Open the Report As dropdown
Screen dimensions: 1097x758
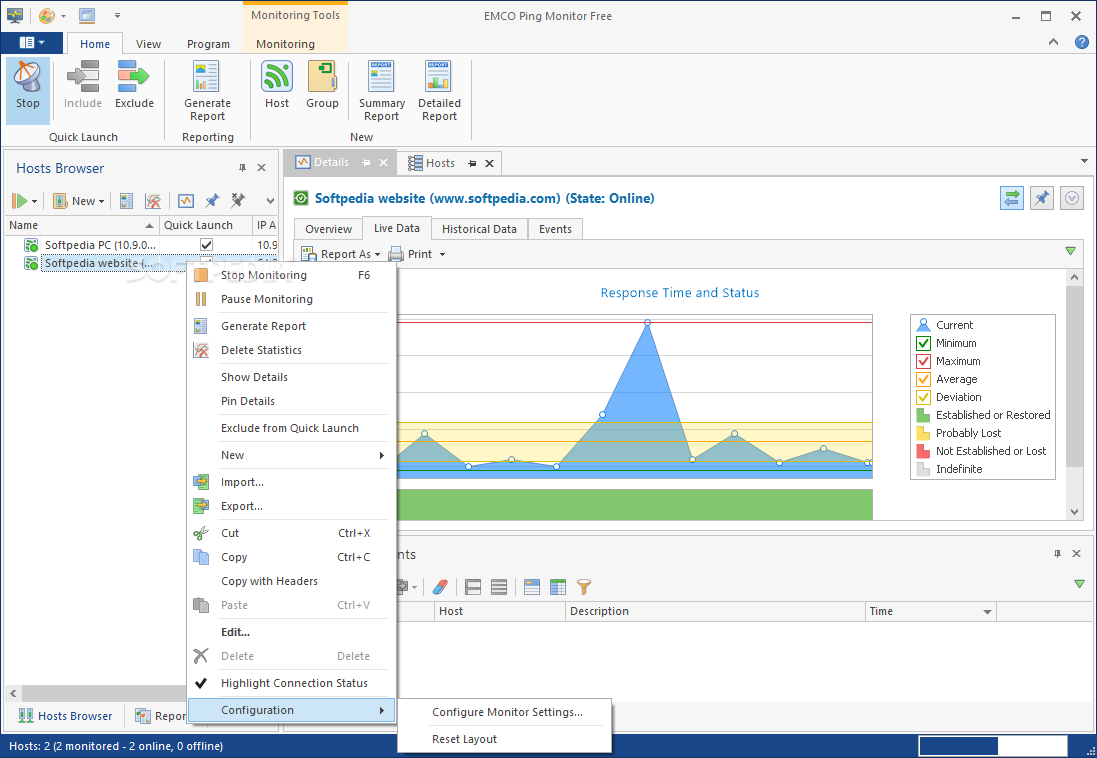(341, 254)
